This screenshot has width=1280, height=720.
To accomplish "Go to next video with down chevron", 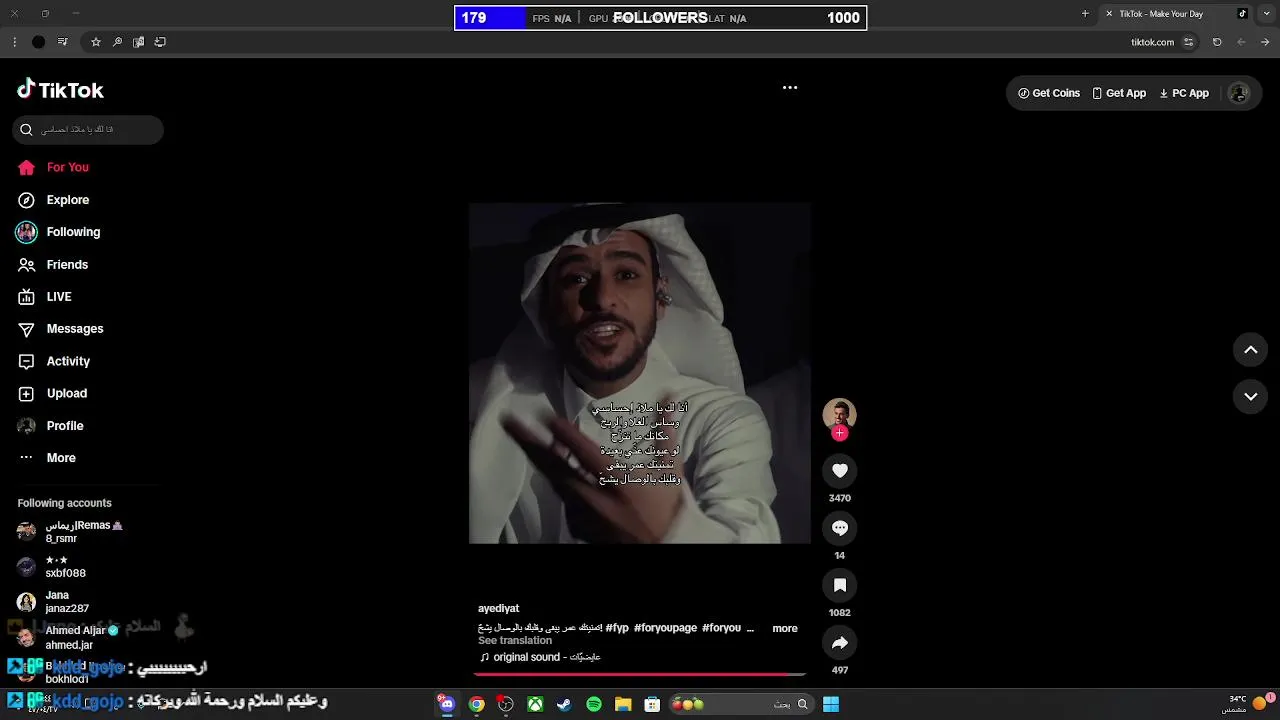I will pos(1250,397).
